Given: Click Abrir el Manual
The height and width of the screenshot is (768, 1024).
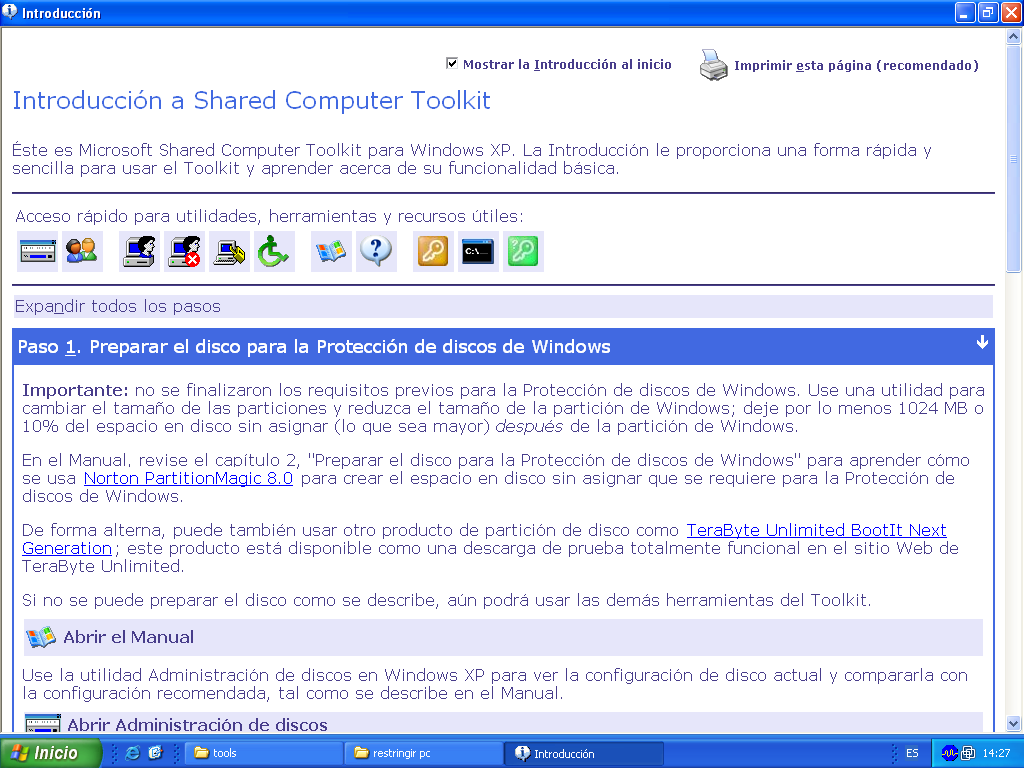Looking at the screenshot, I should (128, 637).
